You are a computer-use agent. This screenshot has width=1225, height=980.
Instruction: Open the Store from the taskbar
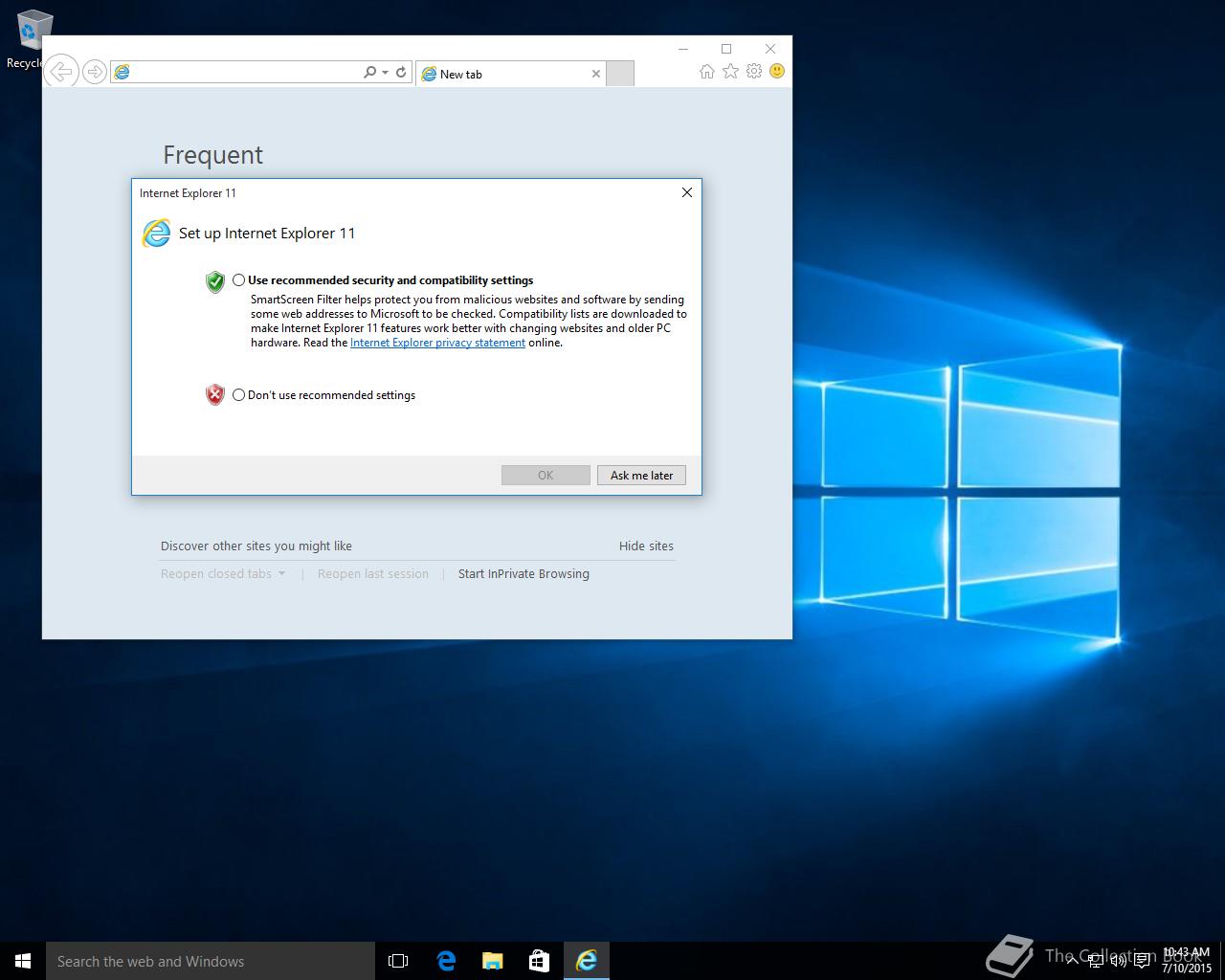(x=539, y=961)
